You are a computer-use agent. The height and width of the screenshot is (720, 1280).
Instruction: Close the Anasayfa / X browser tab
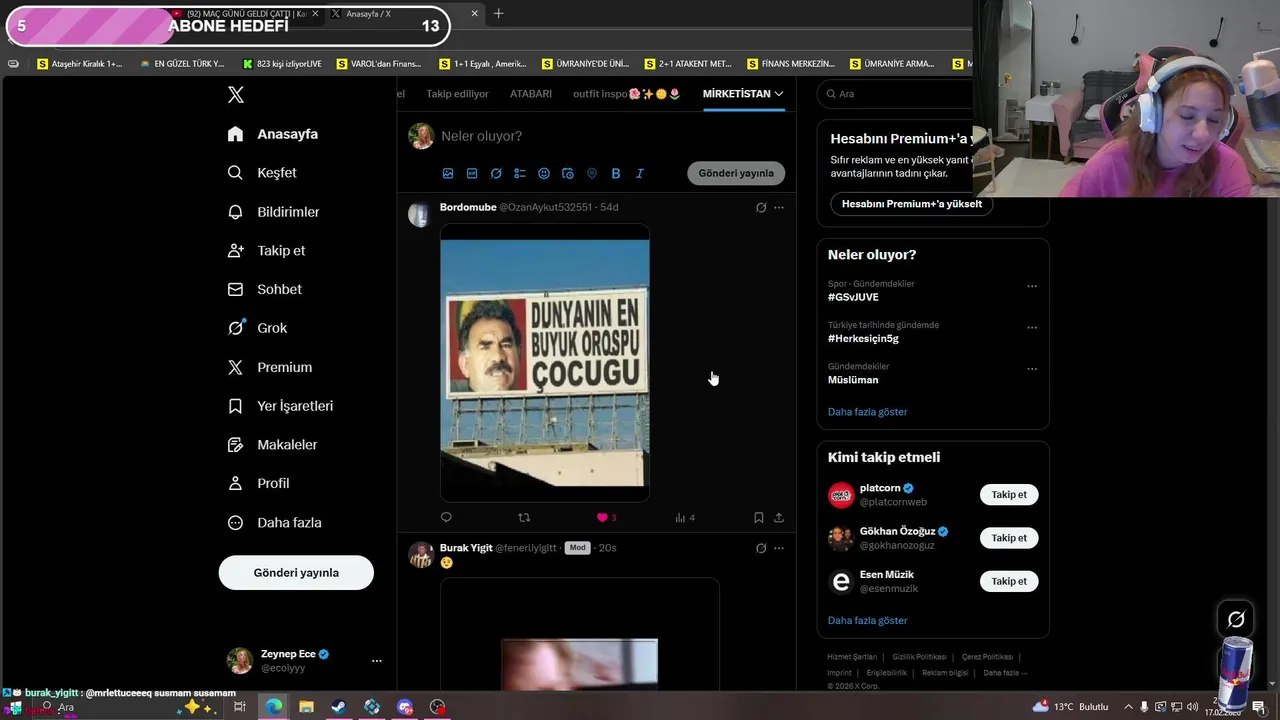coord(474,14)
